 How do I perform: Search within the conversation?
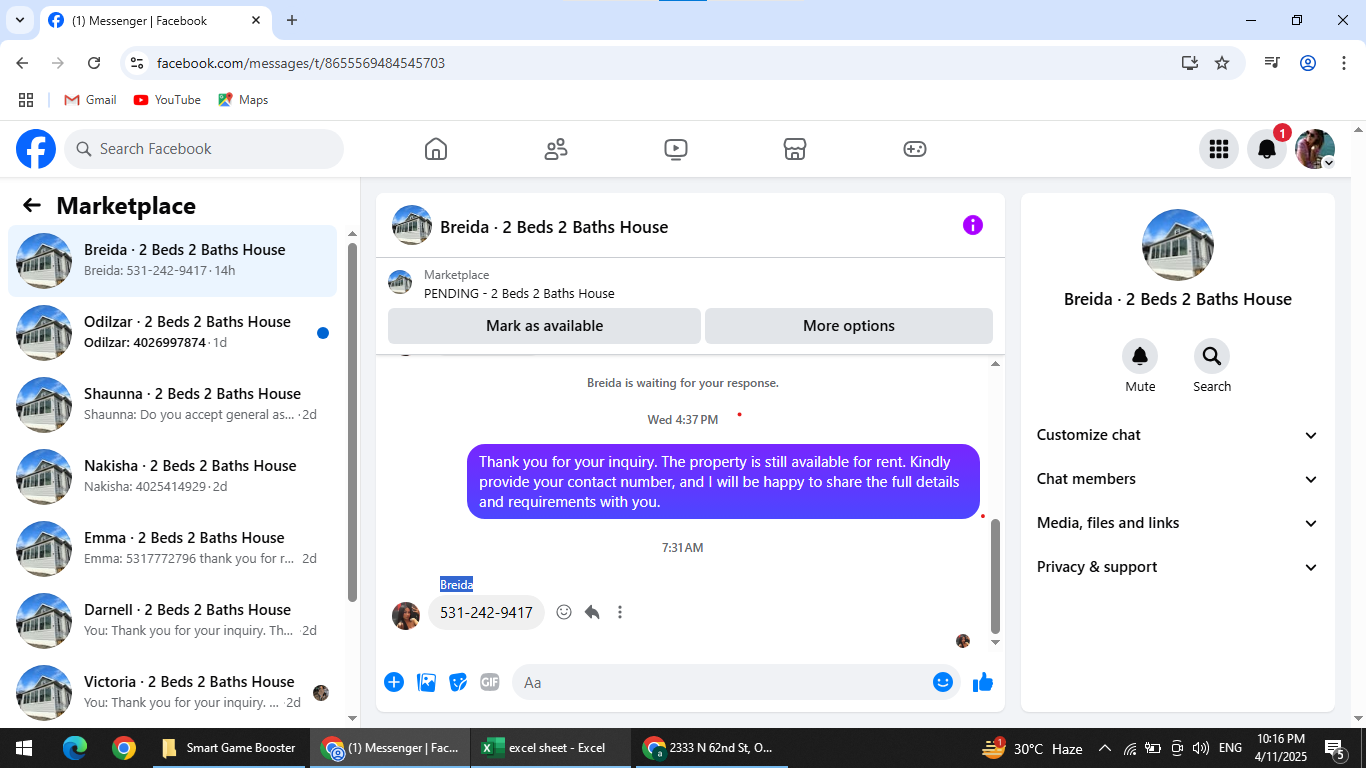pyautogui.click(x=1212, y=357)
